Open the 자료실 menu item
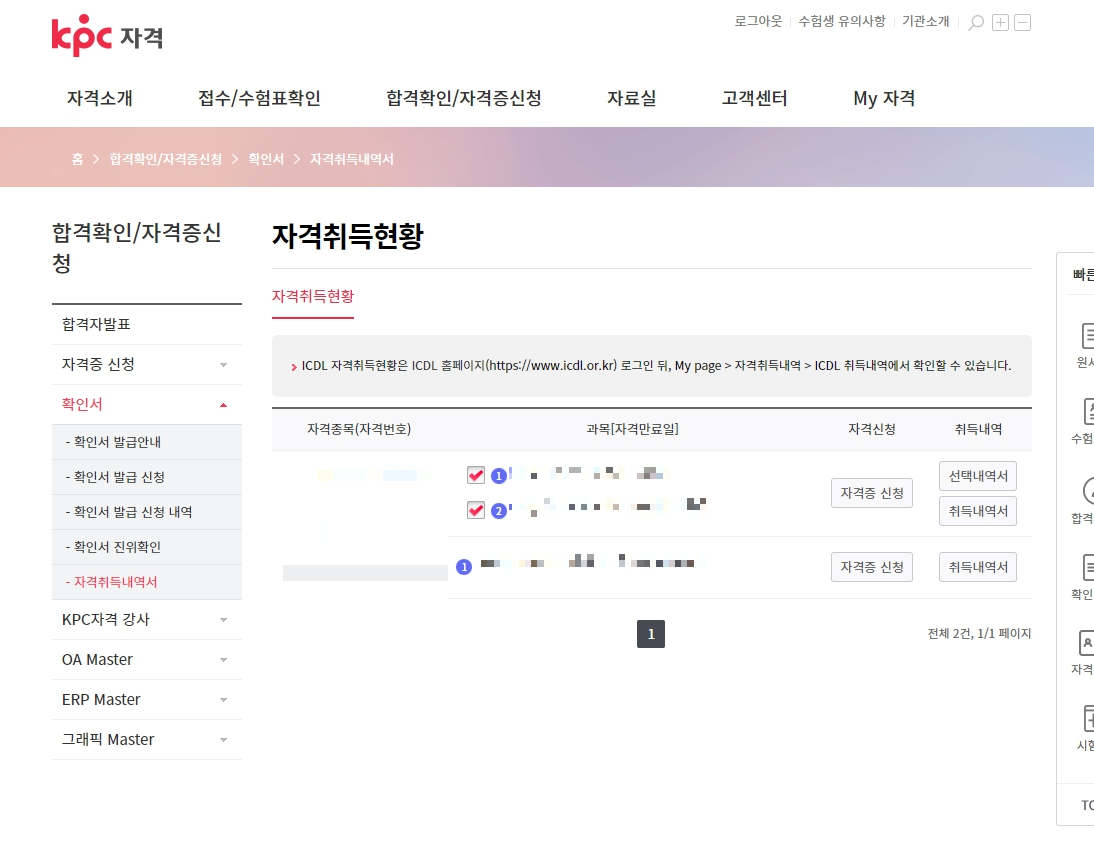1094x848 pixels. [x=631, y=98]
